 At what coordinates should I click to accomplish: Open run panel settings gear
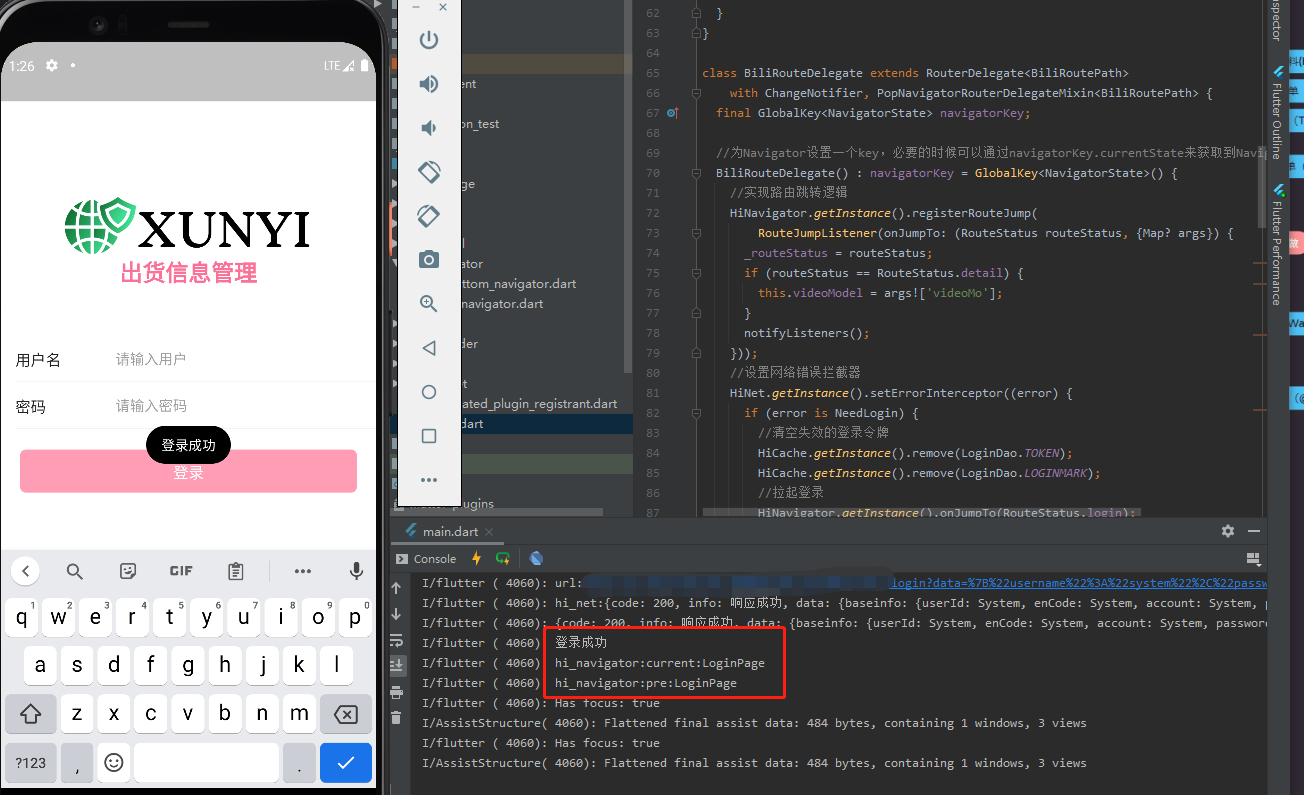(x=1228, y=531)
